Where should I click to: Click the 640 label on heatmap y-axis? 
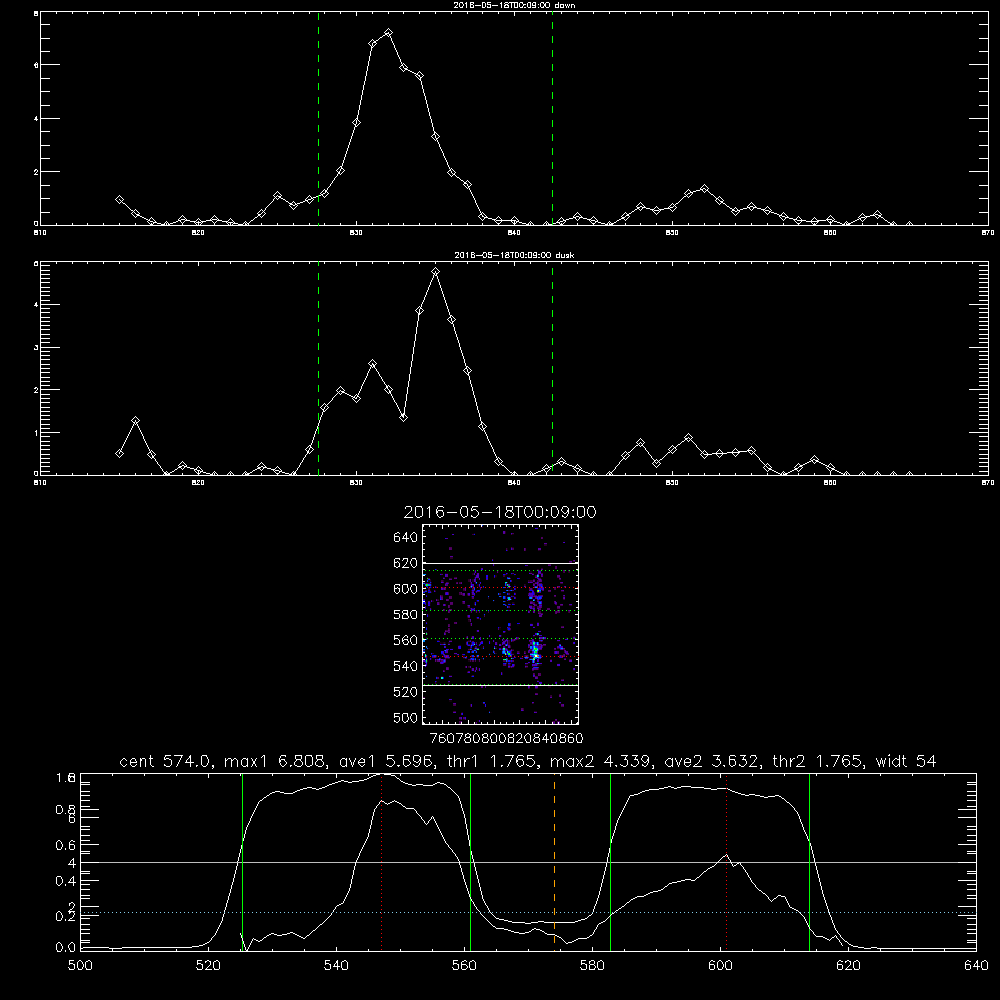(x=406, y=538)
